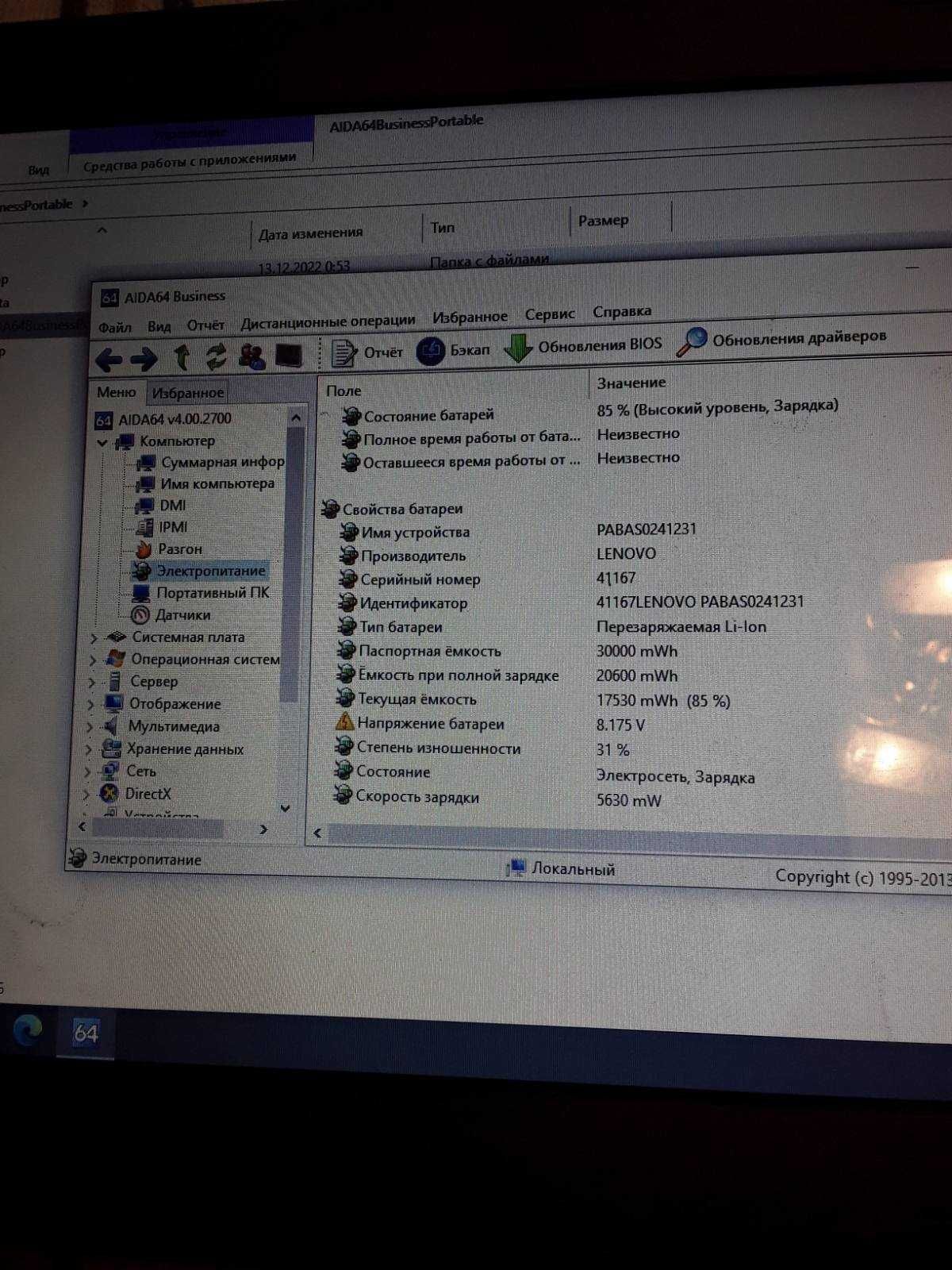The width and height of the screenshot is (952, 1270).
Task: Expand the Сервер node
Action: tap(92, 683)
